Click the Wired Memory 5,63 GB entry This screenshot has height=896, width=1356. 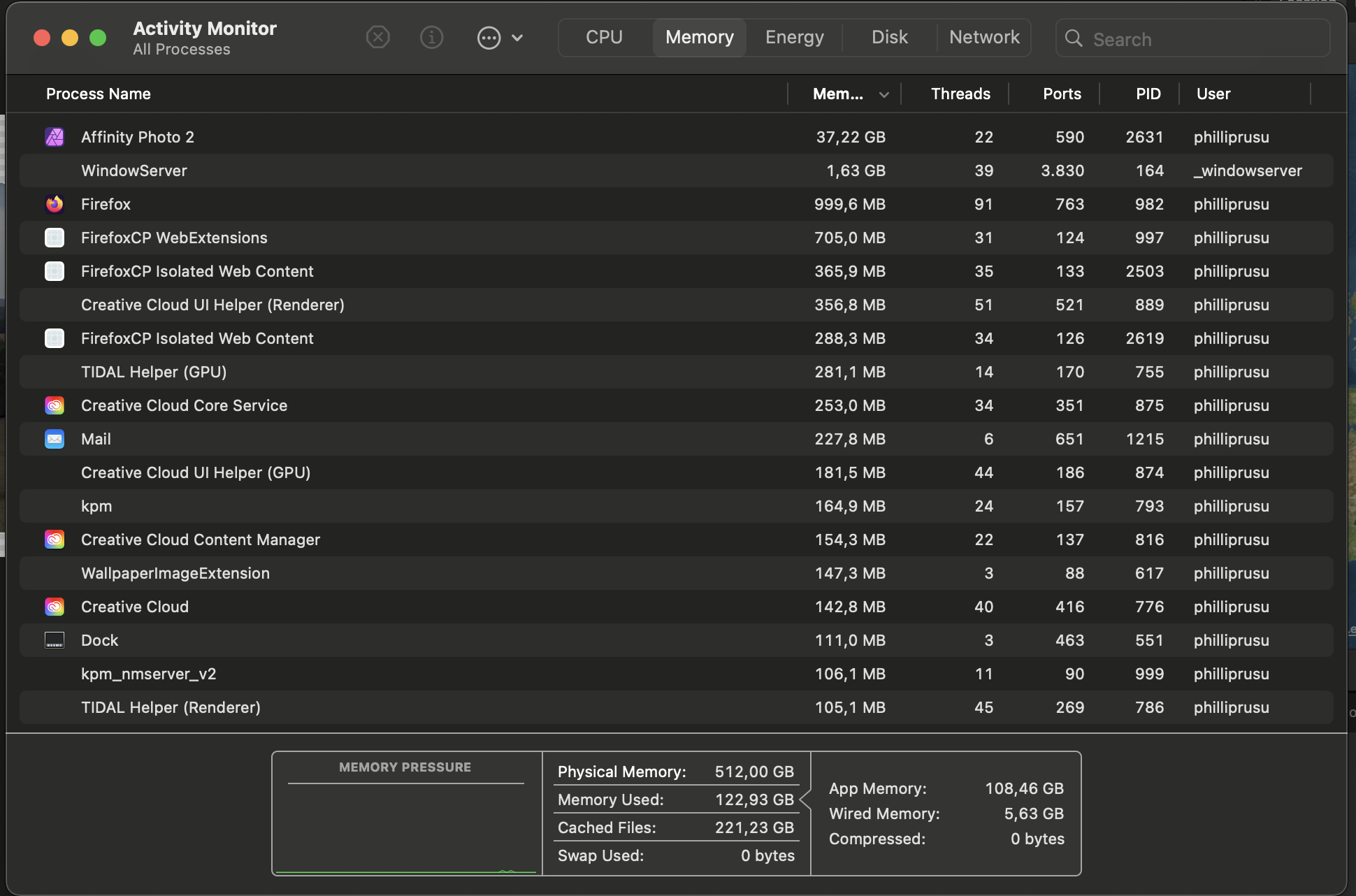[946, 814]
